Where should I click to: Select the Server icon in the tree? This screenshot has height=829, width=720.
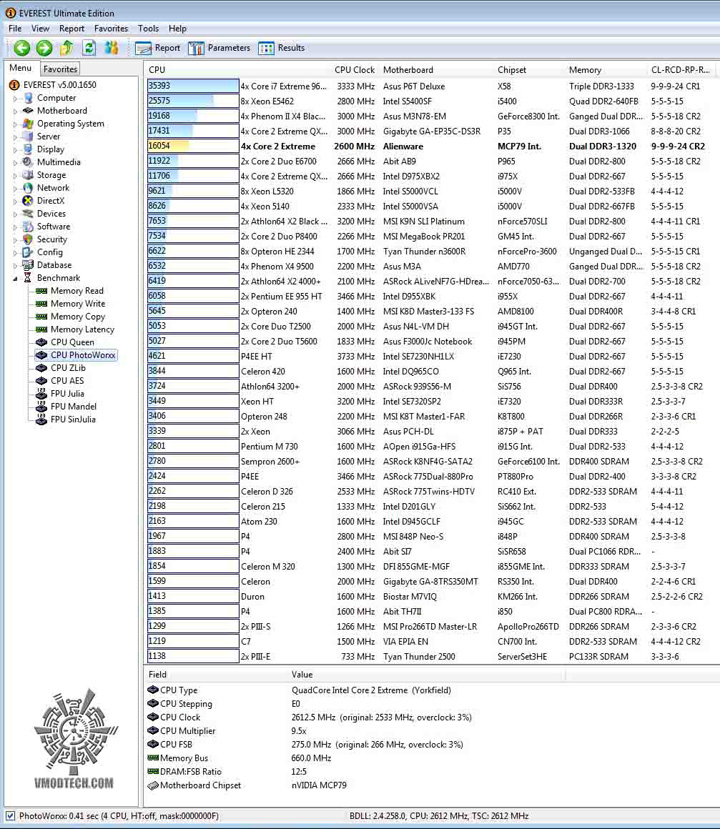(x=29, y=136)
